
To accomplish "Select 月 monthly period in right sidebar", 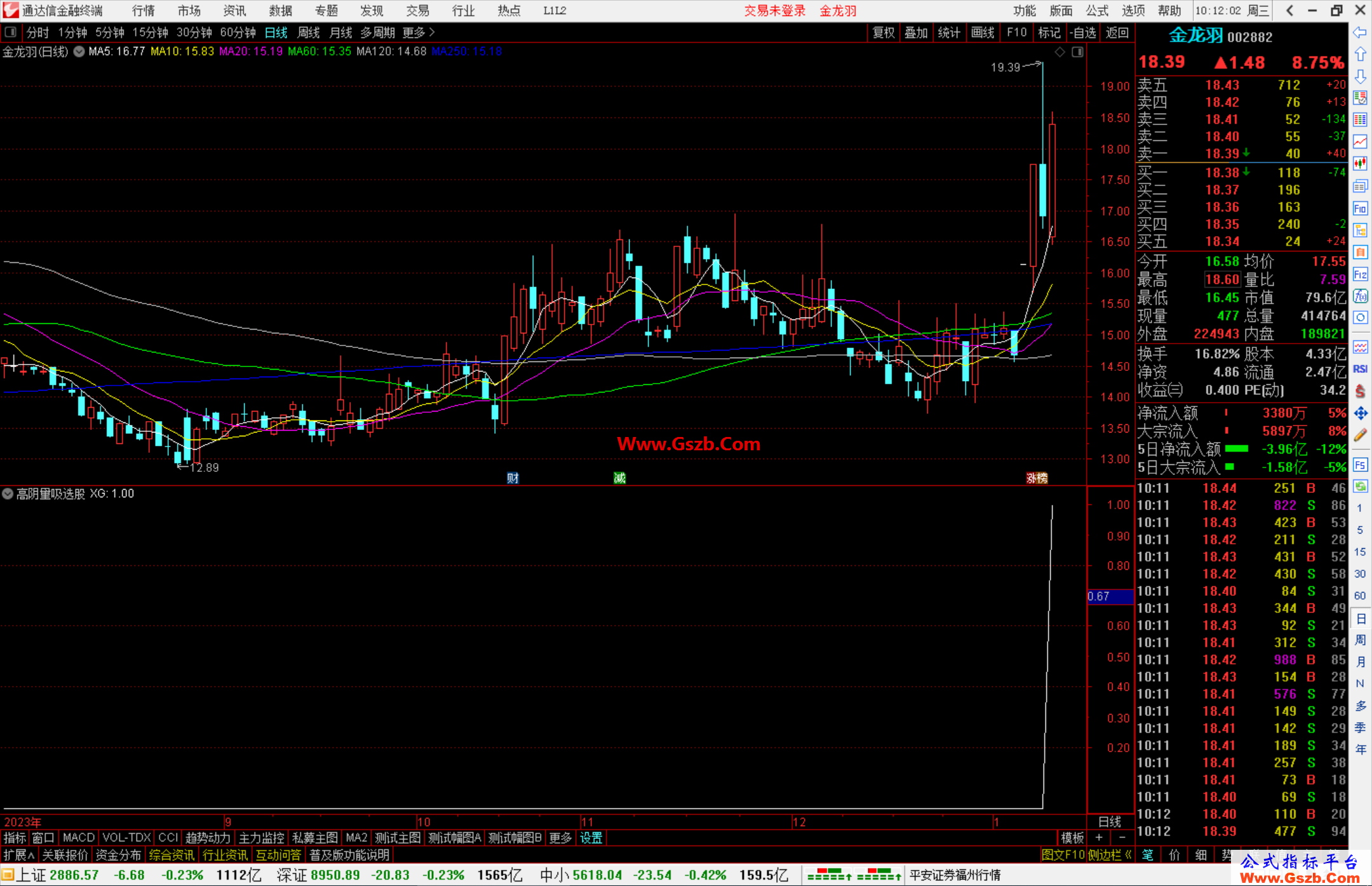I will 1360,662.
